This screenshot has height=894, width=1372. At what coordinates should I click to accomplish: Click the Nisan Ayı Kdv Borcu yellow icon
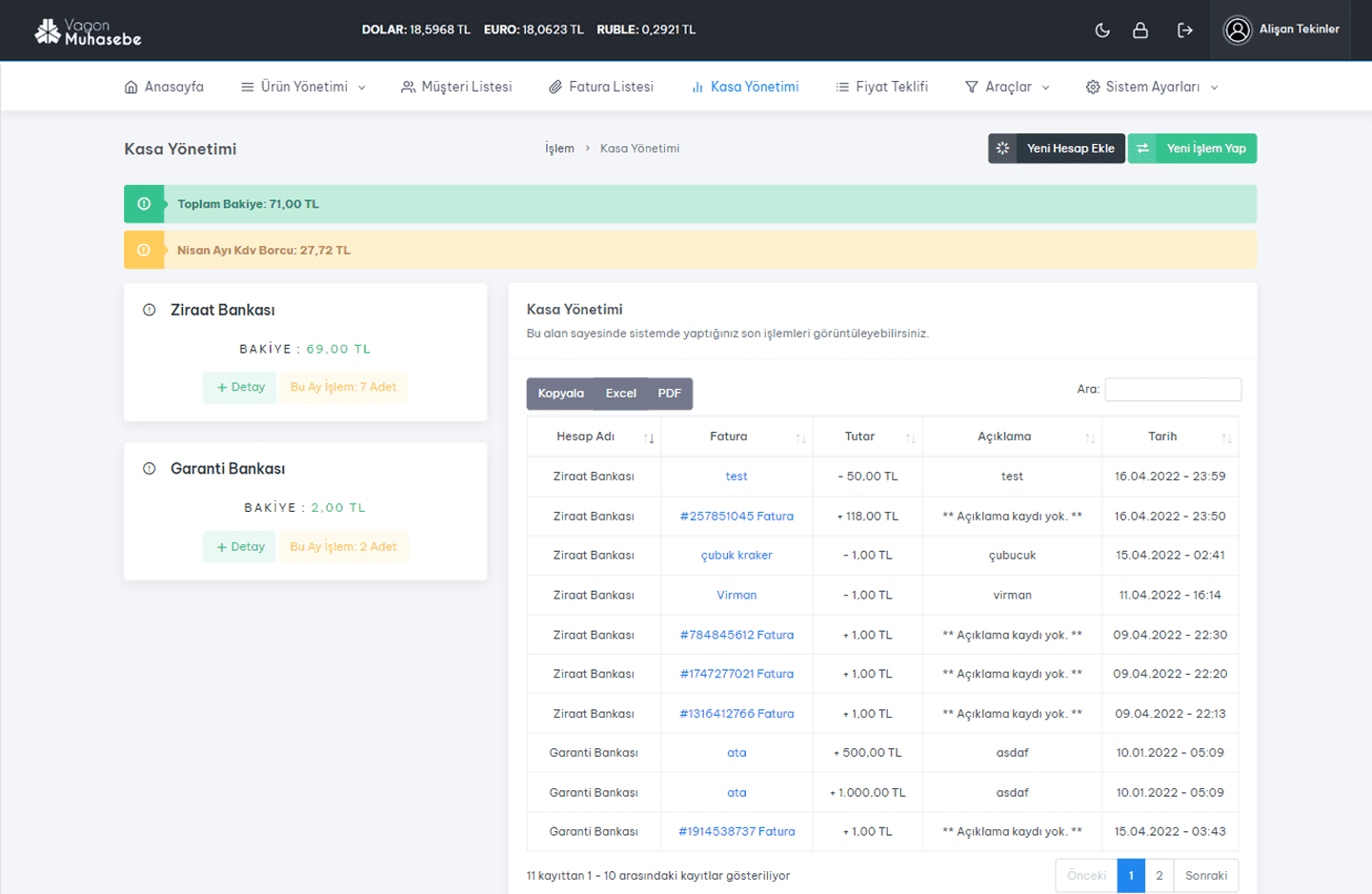(x=144, y=251)
